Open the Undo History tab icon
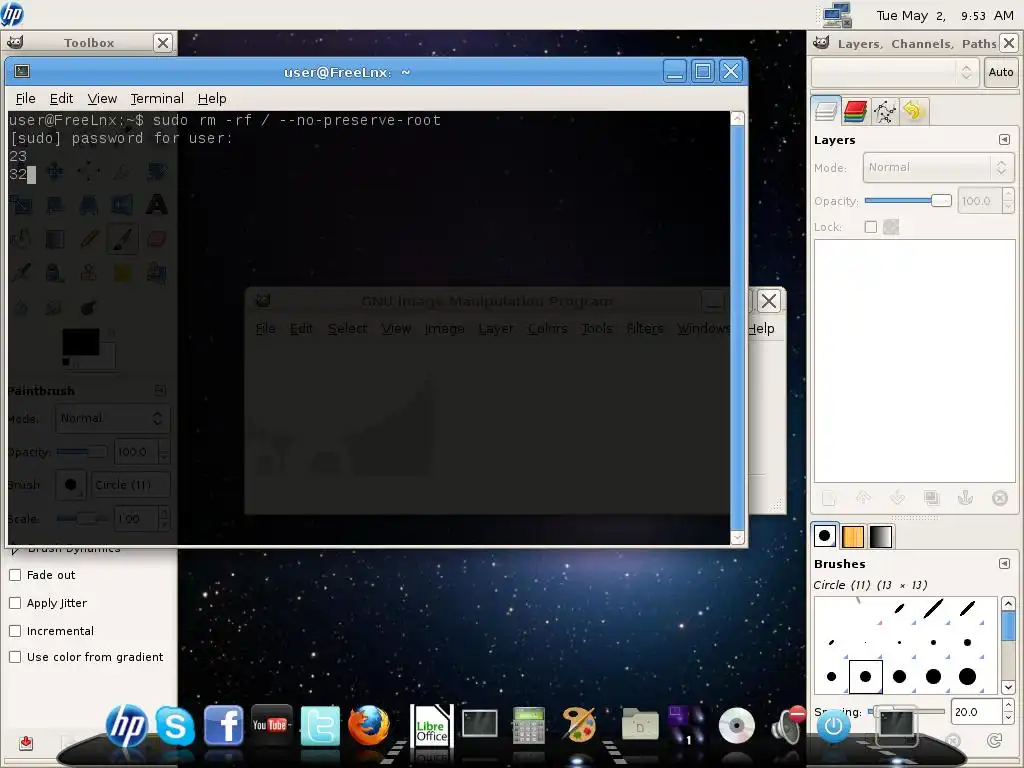Screen dimensions: 1024x768 pos(913,111)
